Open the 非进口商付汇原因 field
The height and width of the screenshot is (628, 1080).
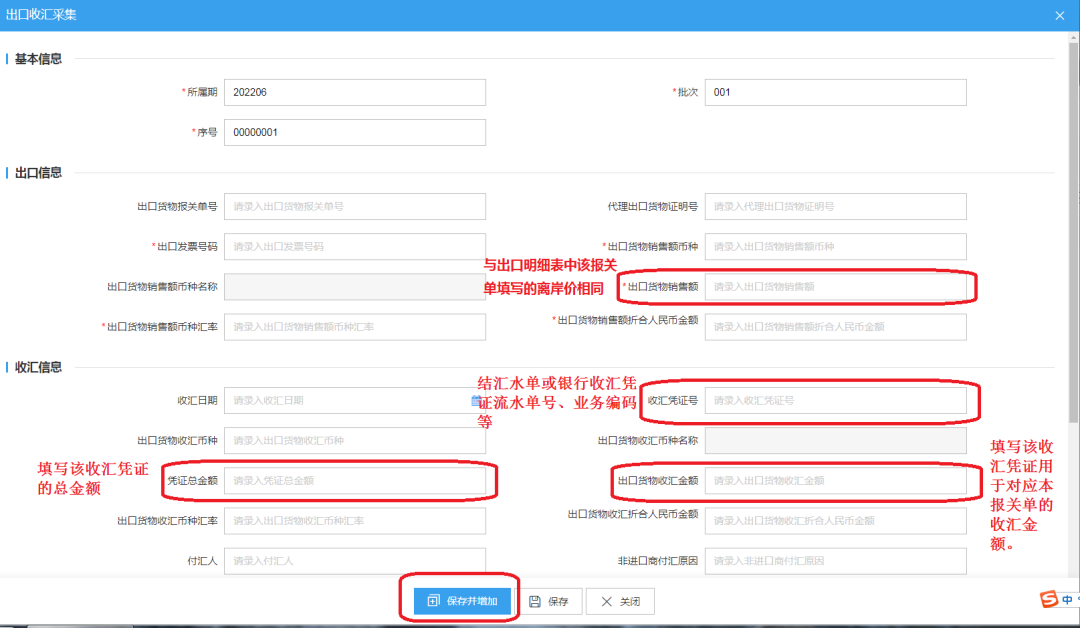(835, 561)
